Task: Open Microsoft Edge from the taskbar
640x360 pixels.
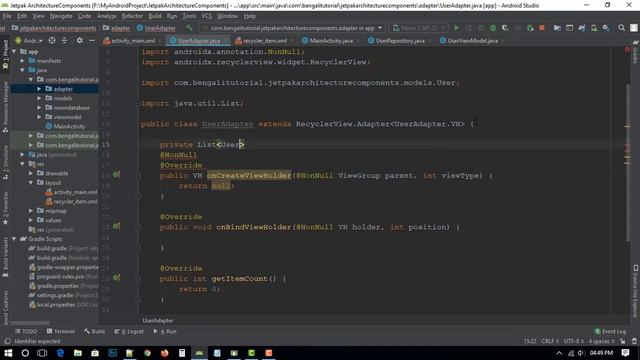Action: (x=60, y=353)
